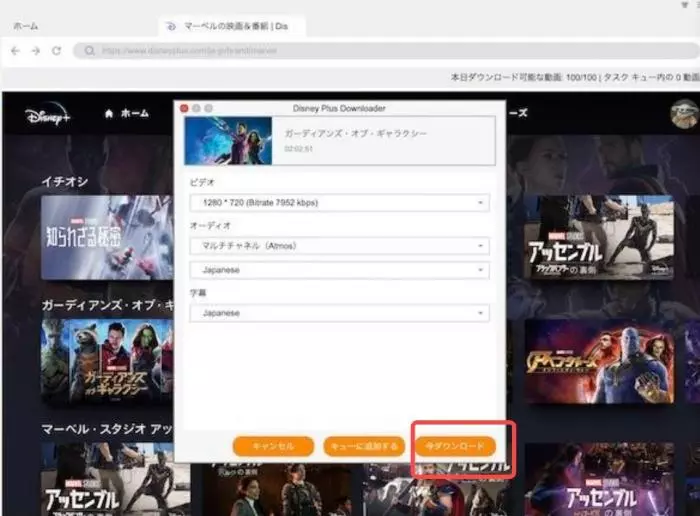Open the アッセンブル poster at top right

(599, 237)
